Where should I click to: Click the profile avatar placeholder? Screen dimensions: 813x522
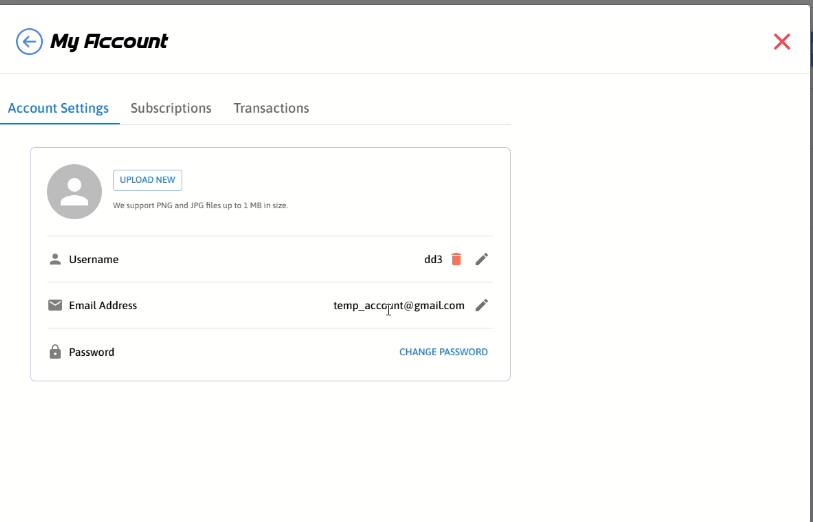tap(74, 191)
